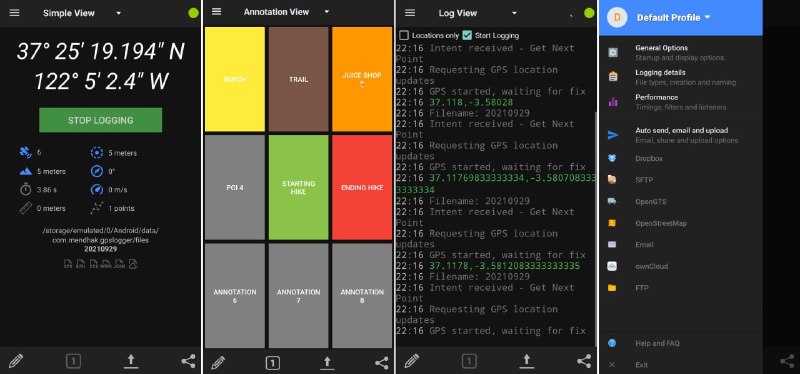800x374 pixels.
Task: Tap the upload icon in Simple View
Action: coord(131,362)
